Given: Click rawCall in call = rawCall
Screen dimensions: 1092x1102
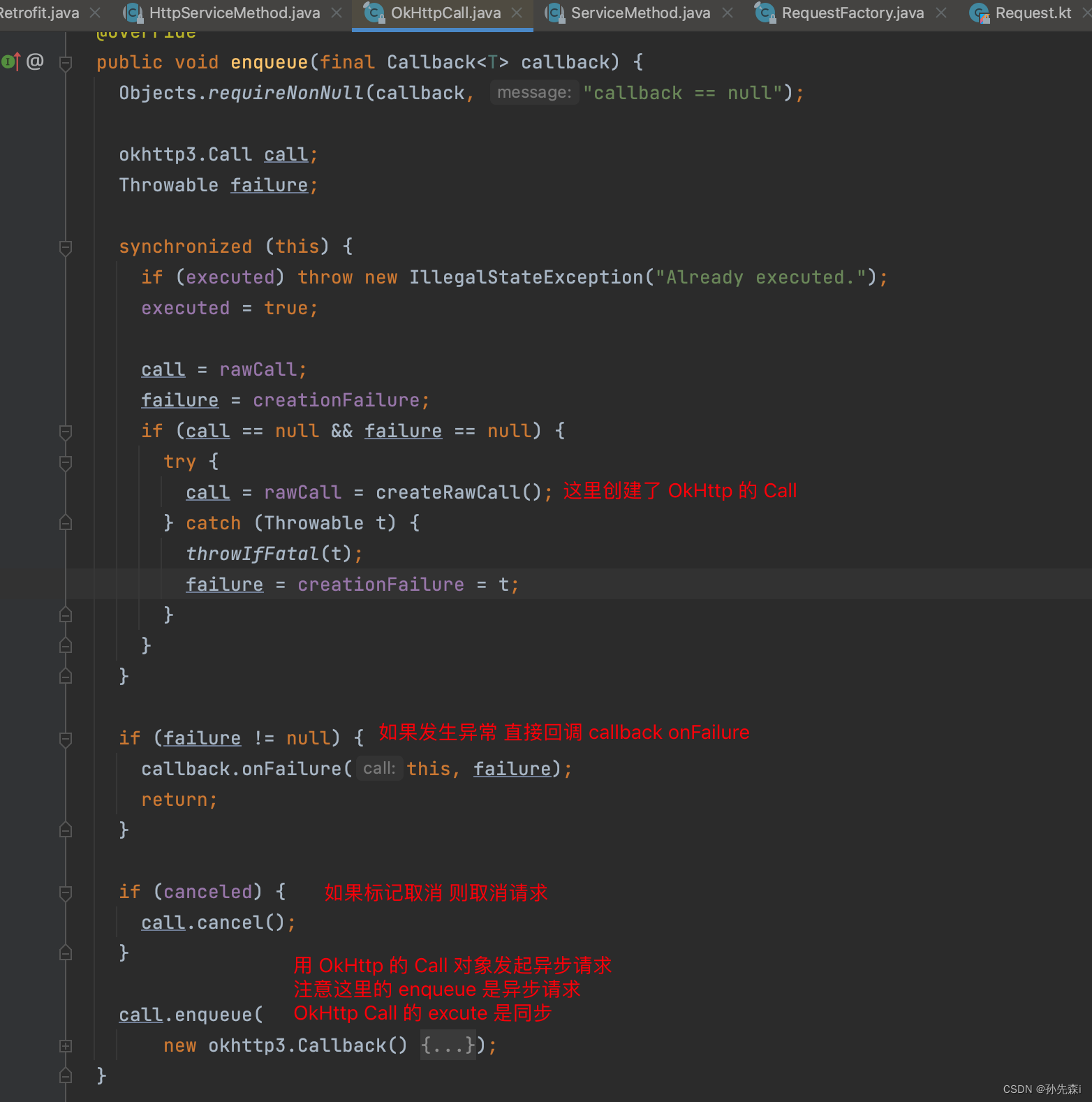Looking at the screenshot, I should pyautogui.click(x=258, y=369).
